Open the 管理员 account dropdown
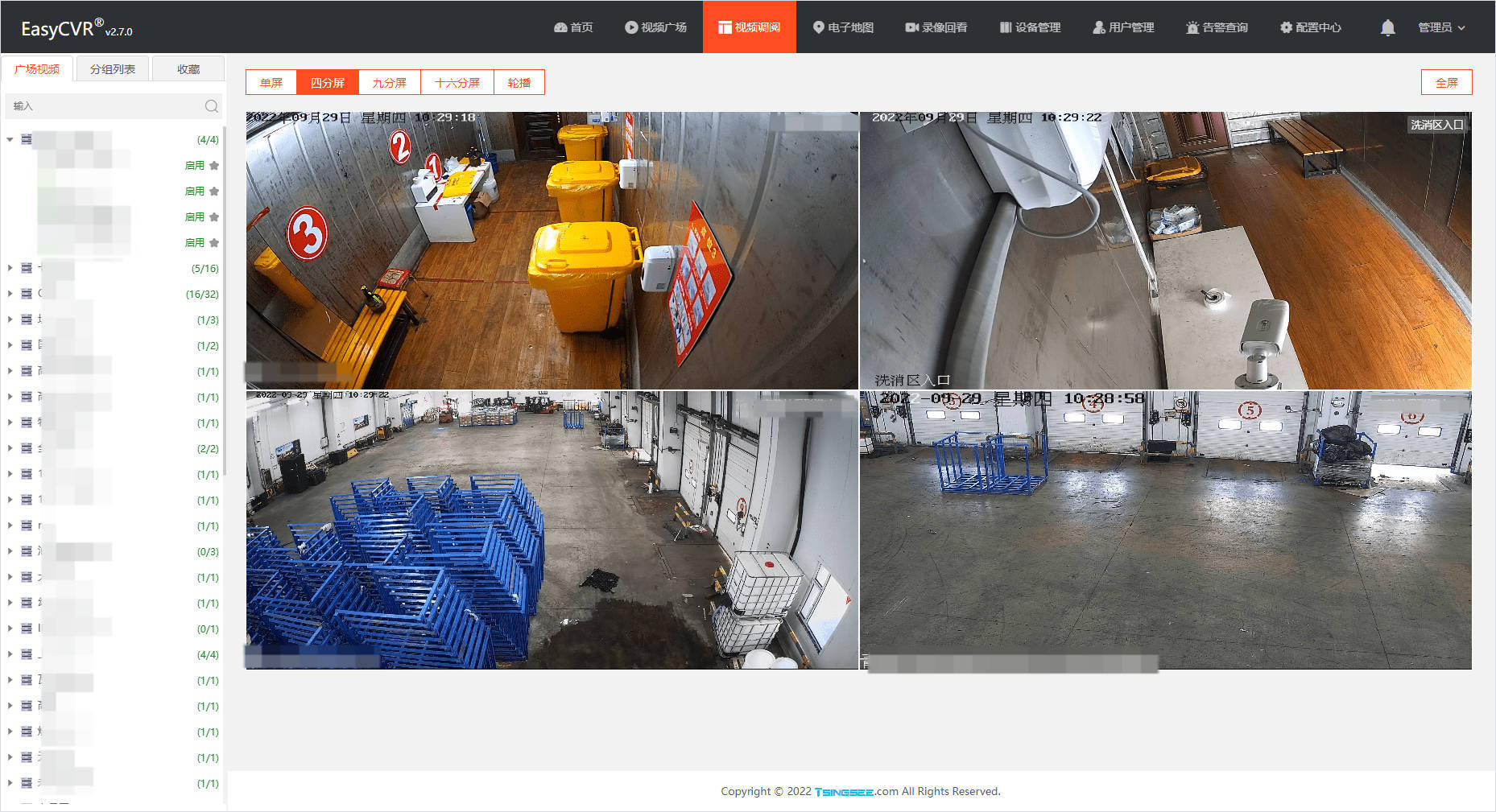This screenshot has height=812, width=1496. 1441,27
